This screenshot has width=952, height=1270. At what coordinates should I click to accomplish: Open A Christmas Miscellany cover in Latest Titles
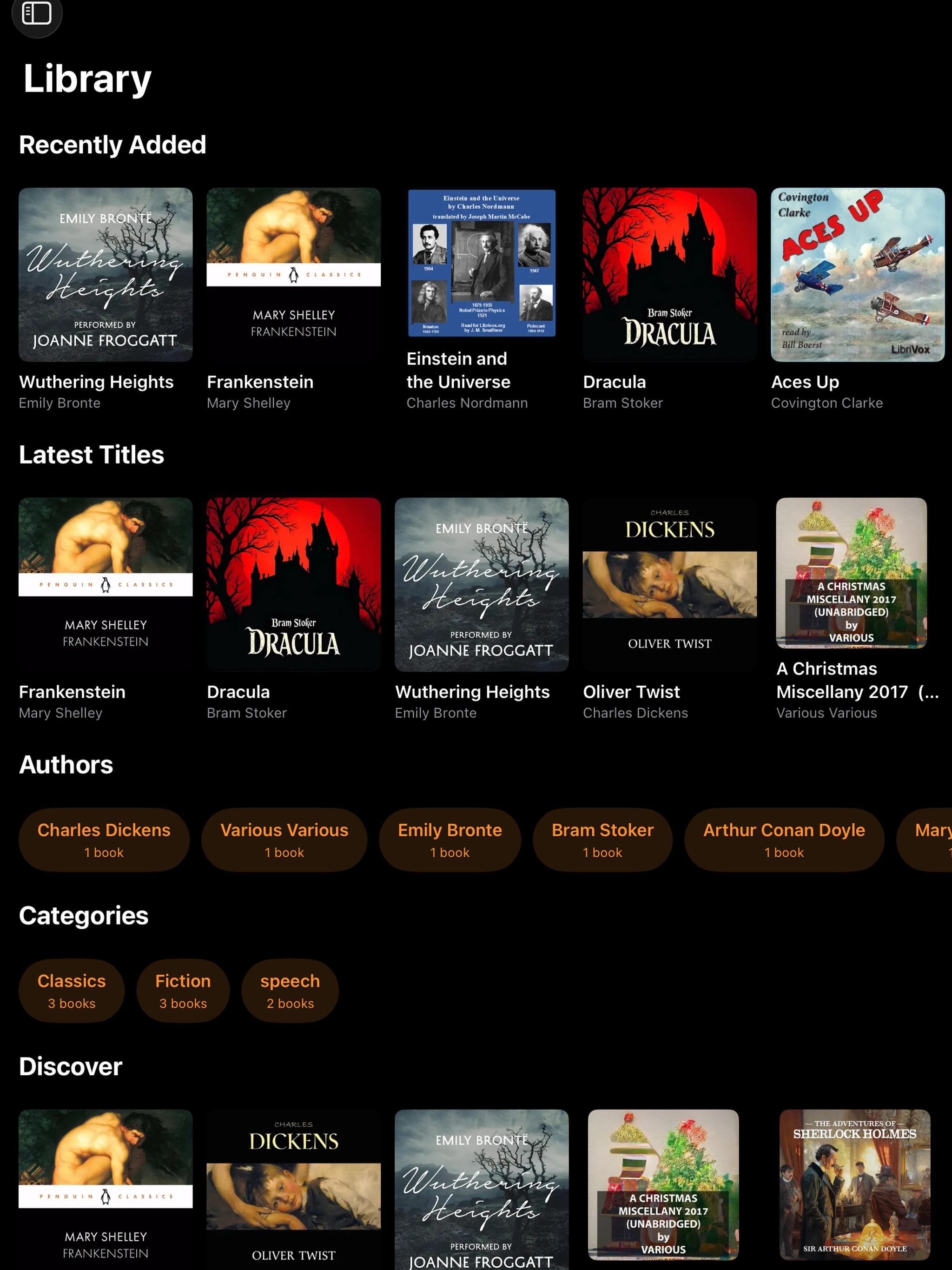(852, 573)
